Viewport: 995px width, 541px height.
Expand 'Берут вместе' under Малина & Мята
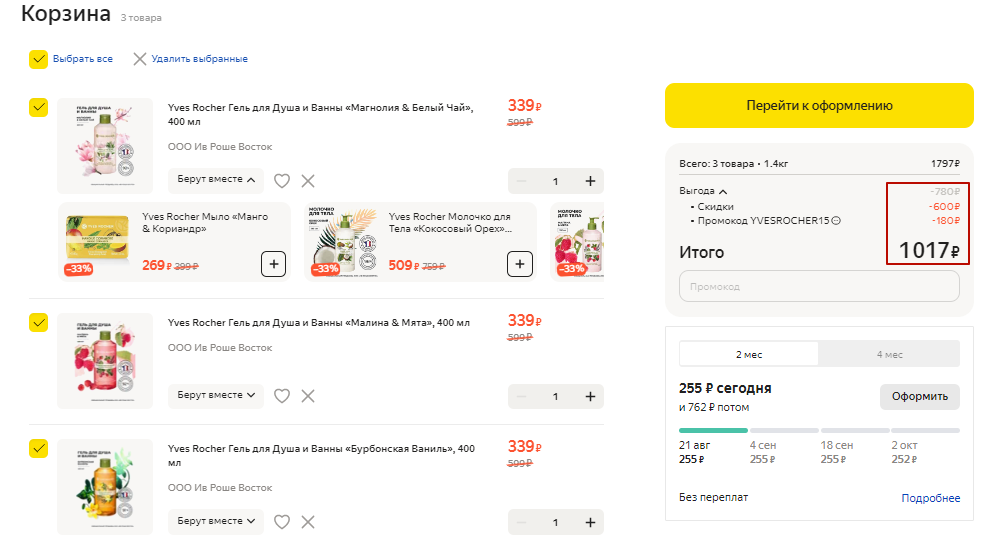[215, 395]
